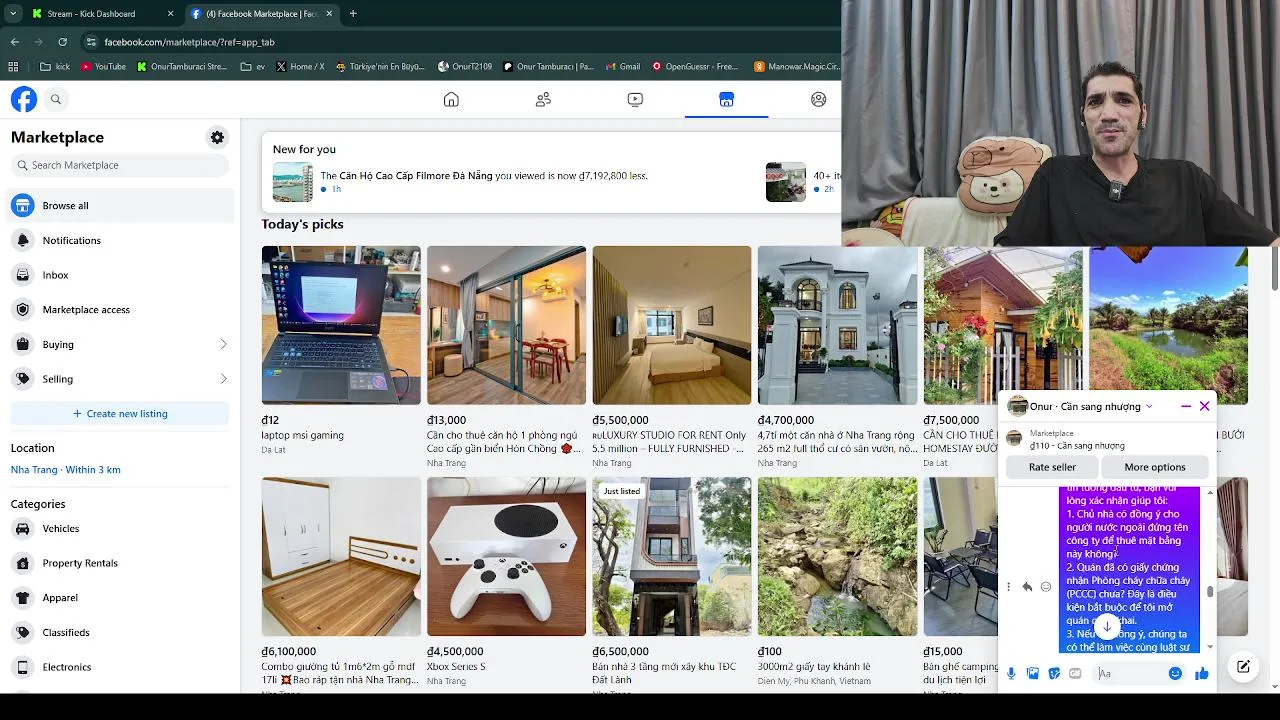Open the sticker picker icon in chat
Image resolution: width=1280 pixels, height=720 pixels.
(1054, 674)
